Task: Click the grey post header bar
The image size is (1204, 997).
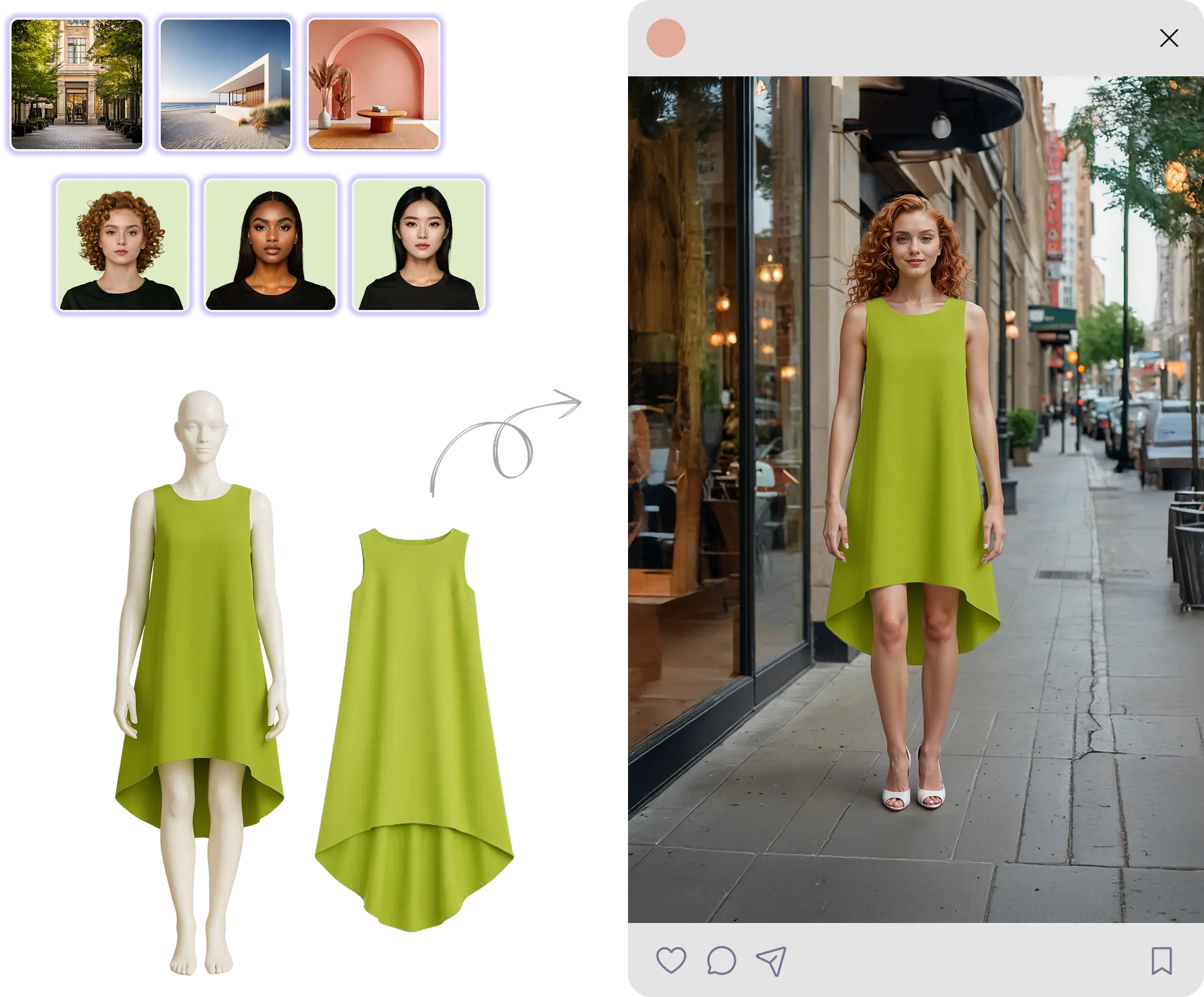Action: click(x=914, y=38)
